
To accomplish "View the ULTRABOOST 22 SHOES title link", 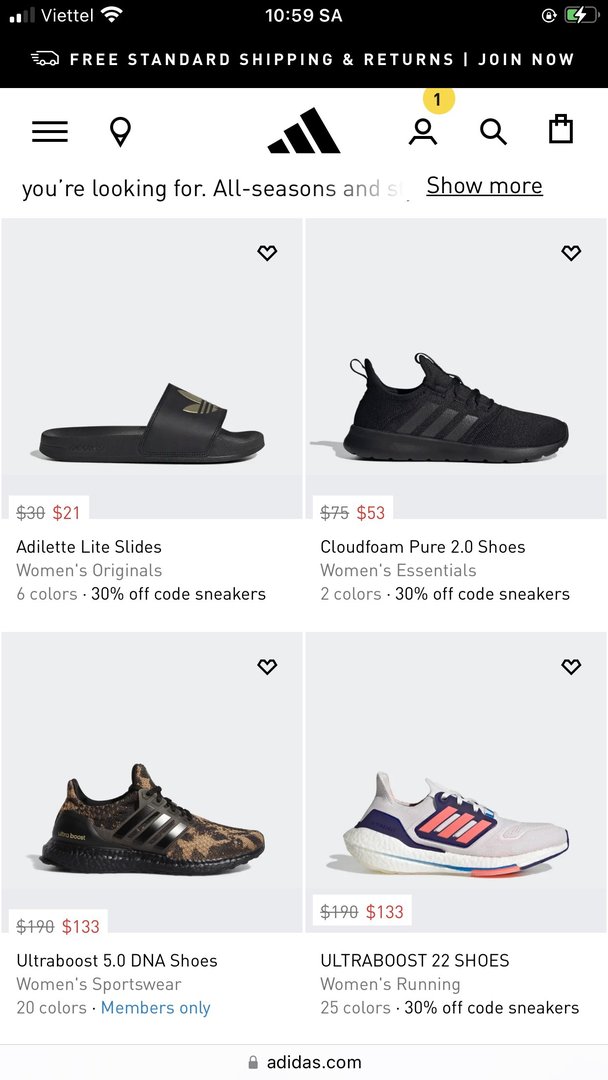I will point(415,961).
